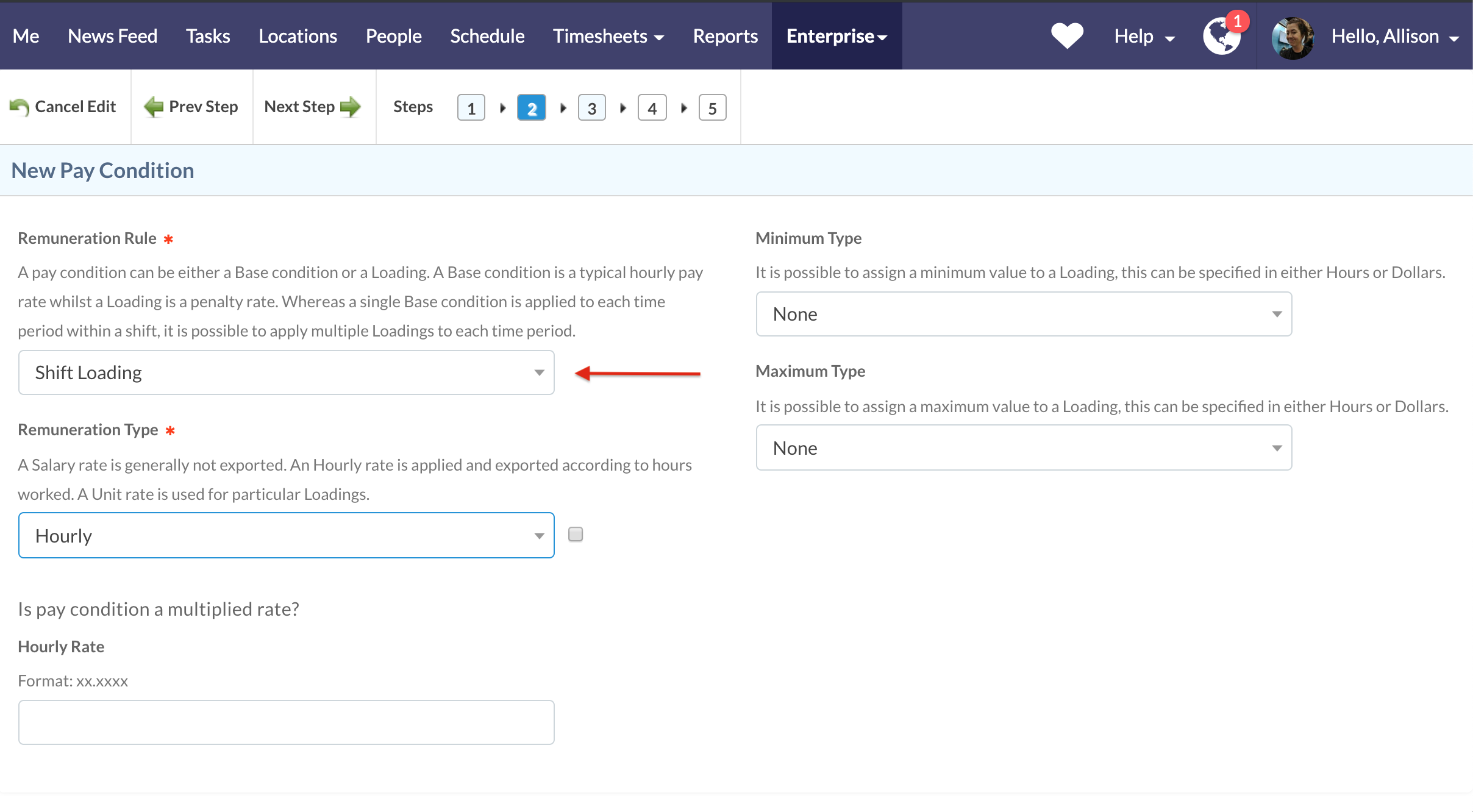The image size is (1473, 812).
Task: Click into the Hourly Rate input field
Action: pyautogui.click(x=286, y=722)
